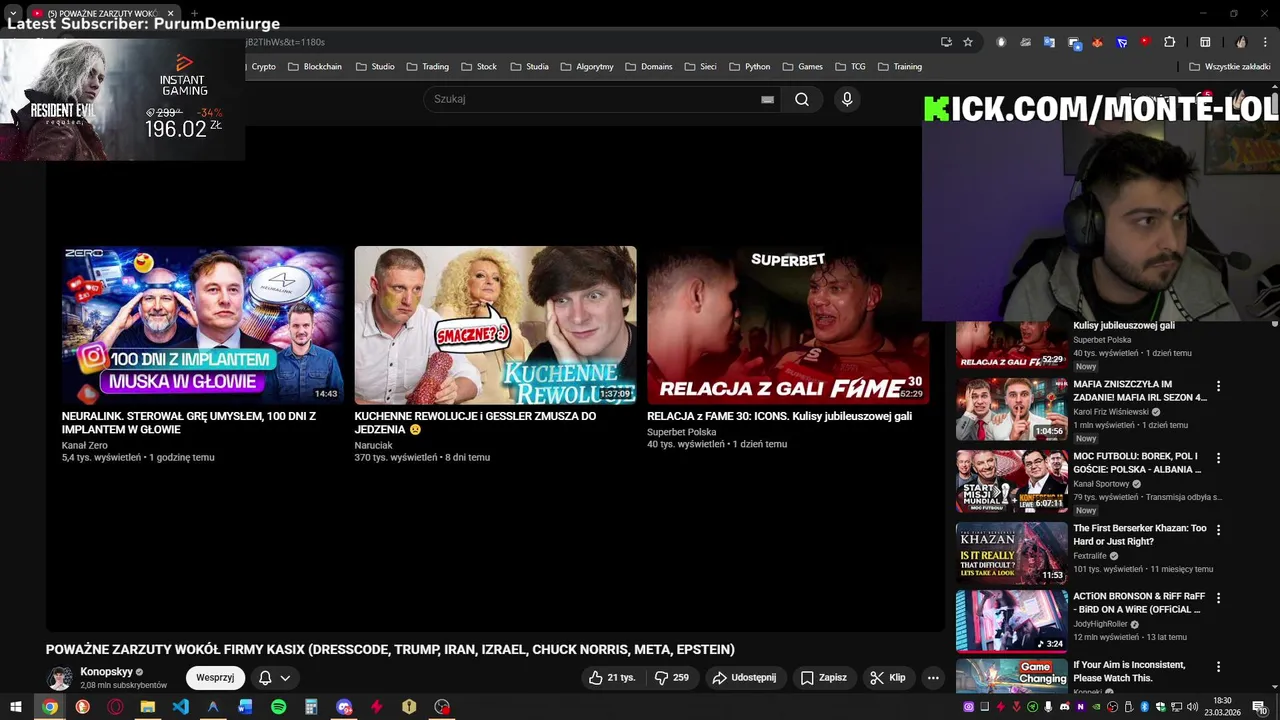Open Word from taskbar
Screen dimensions: 1280x720
(x=245, y=707)
